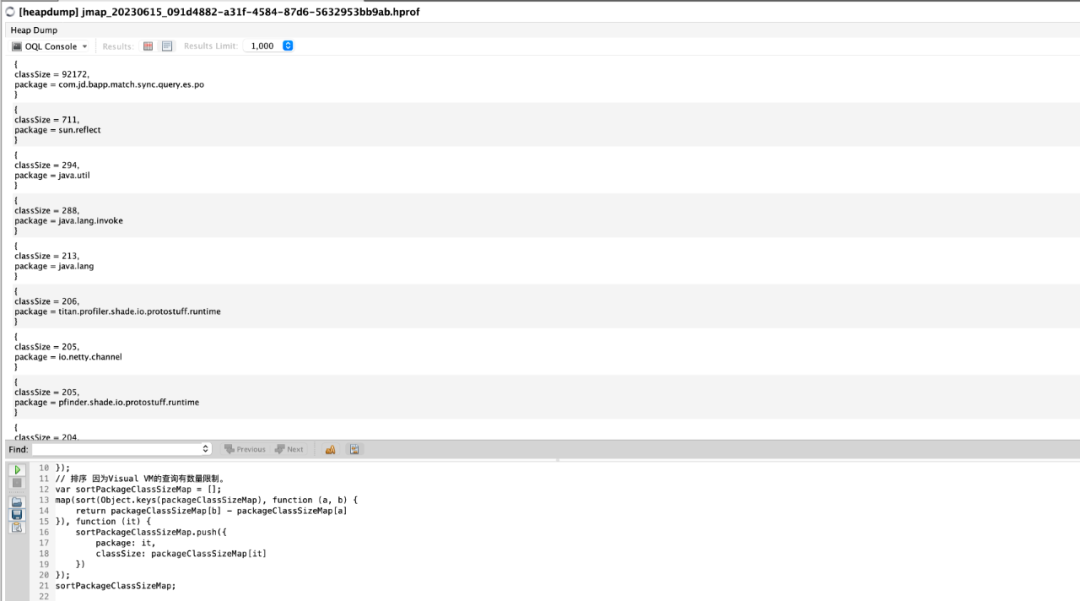This screenshot has width=1080, height=601.
Task: Open the Results Limit 1,000 stepper dropdown
Action: click(x=288, y=46)
